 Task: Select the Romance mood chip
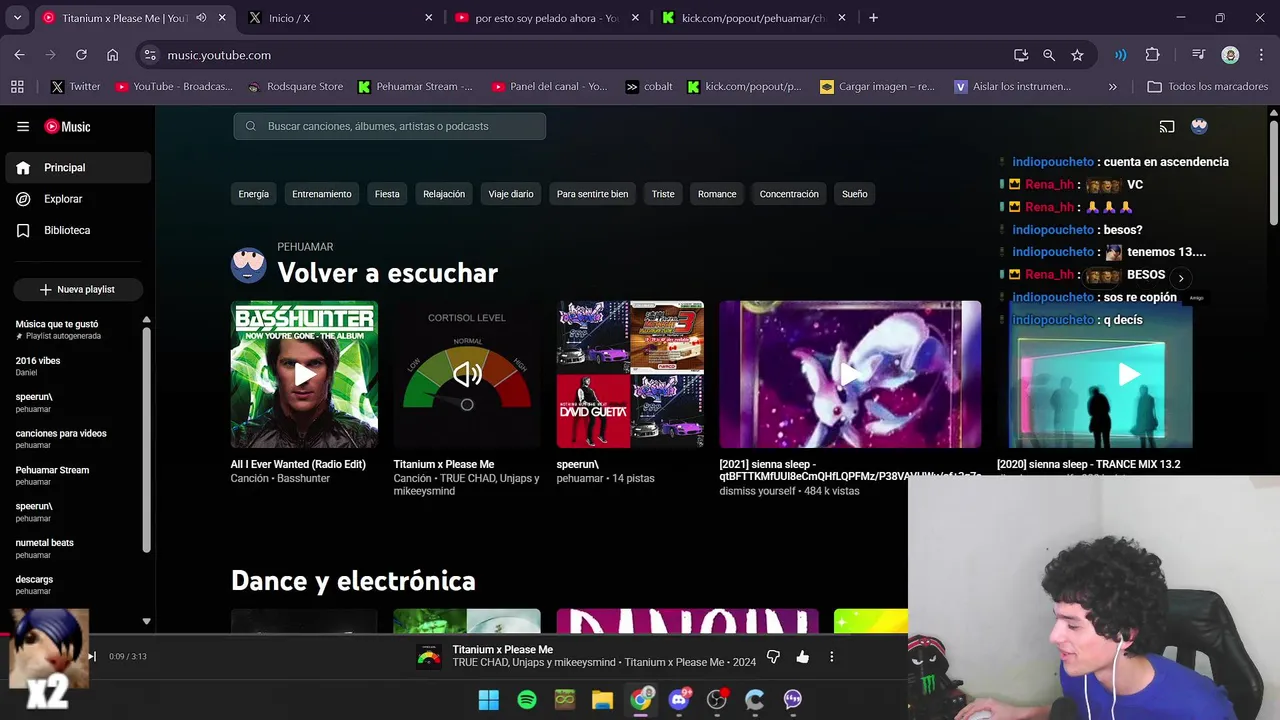[x=717, y=194]
